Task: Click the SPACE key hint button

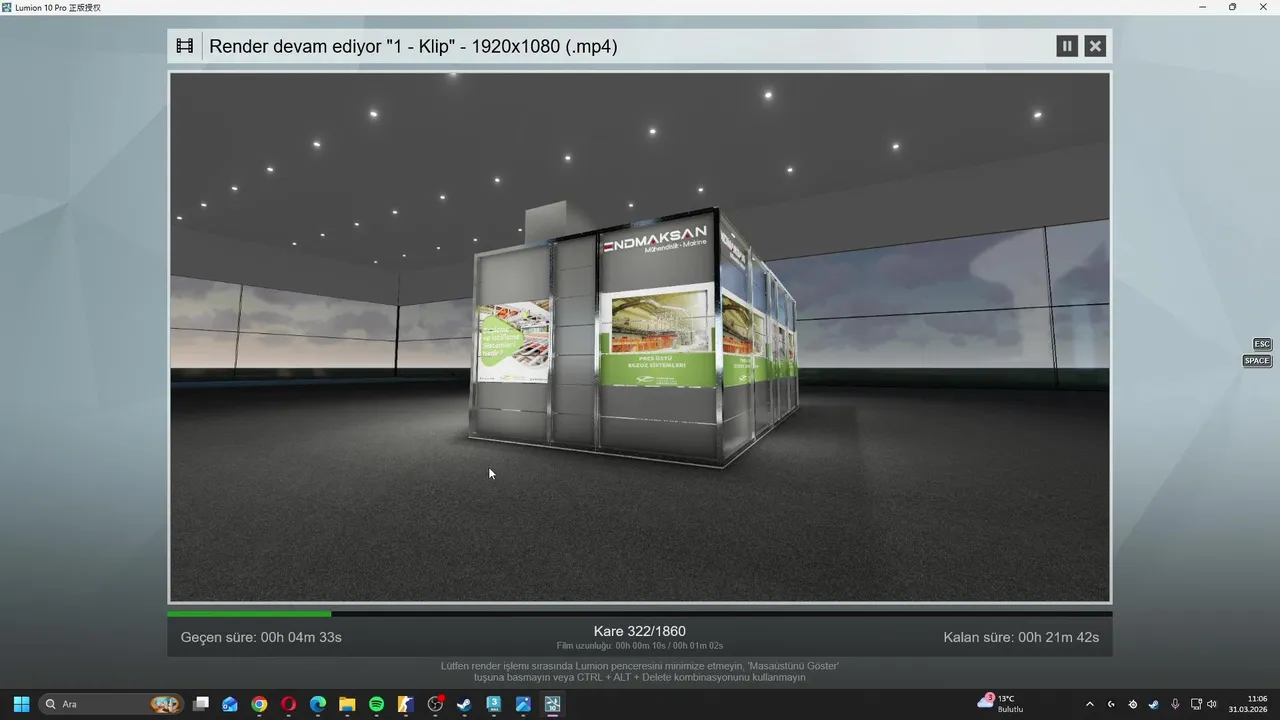Action: [x=1257, y=361]
